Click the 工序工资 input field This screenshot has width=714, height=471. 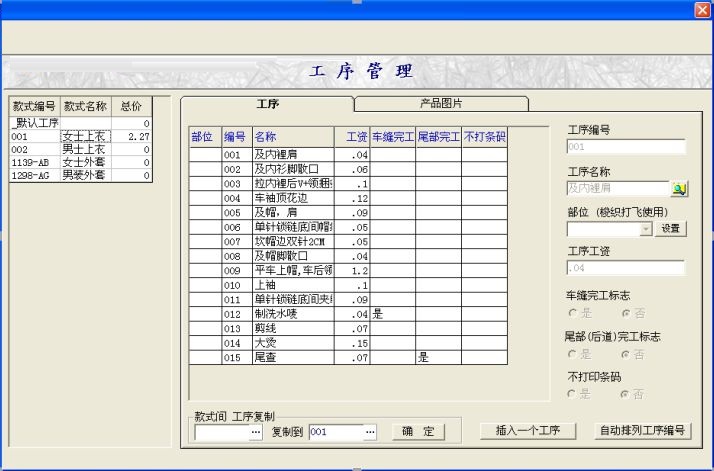[625, 268]
